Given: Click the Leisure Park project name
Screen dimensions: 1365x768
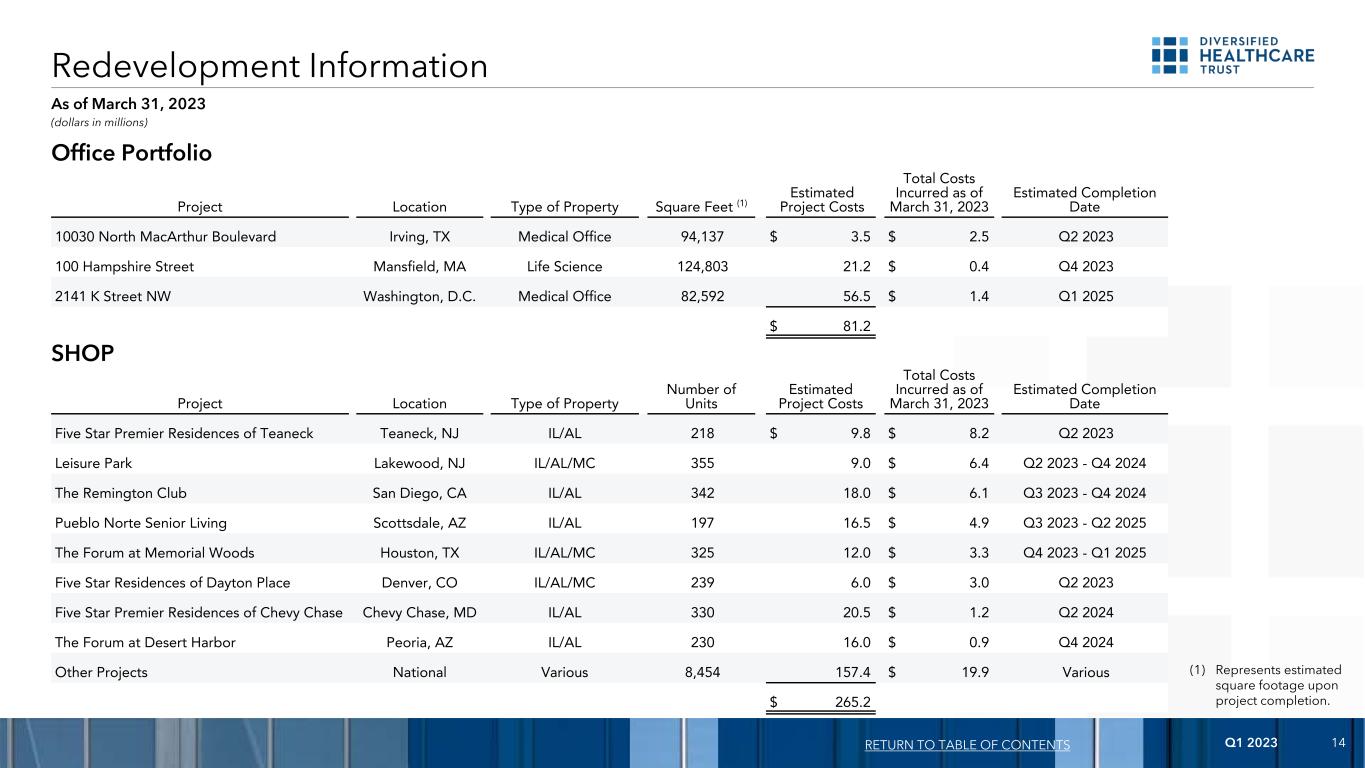Looking at the screenshot, I should (x=94, y=463).
